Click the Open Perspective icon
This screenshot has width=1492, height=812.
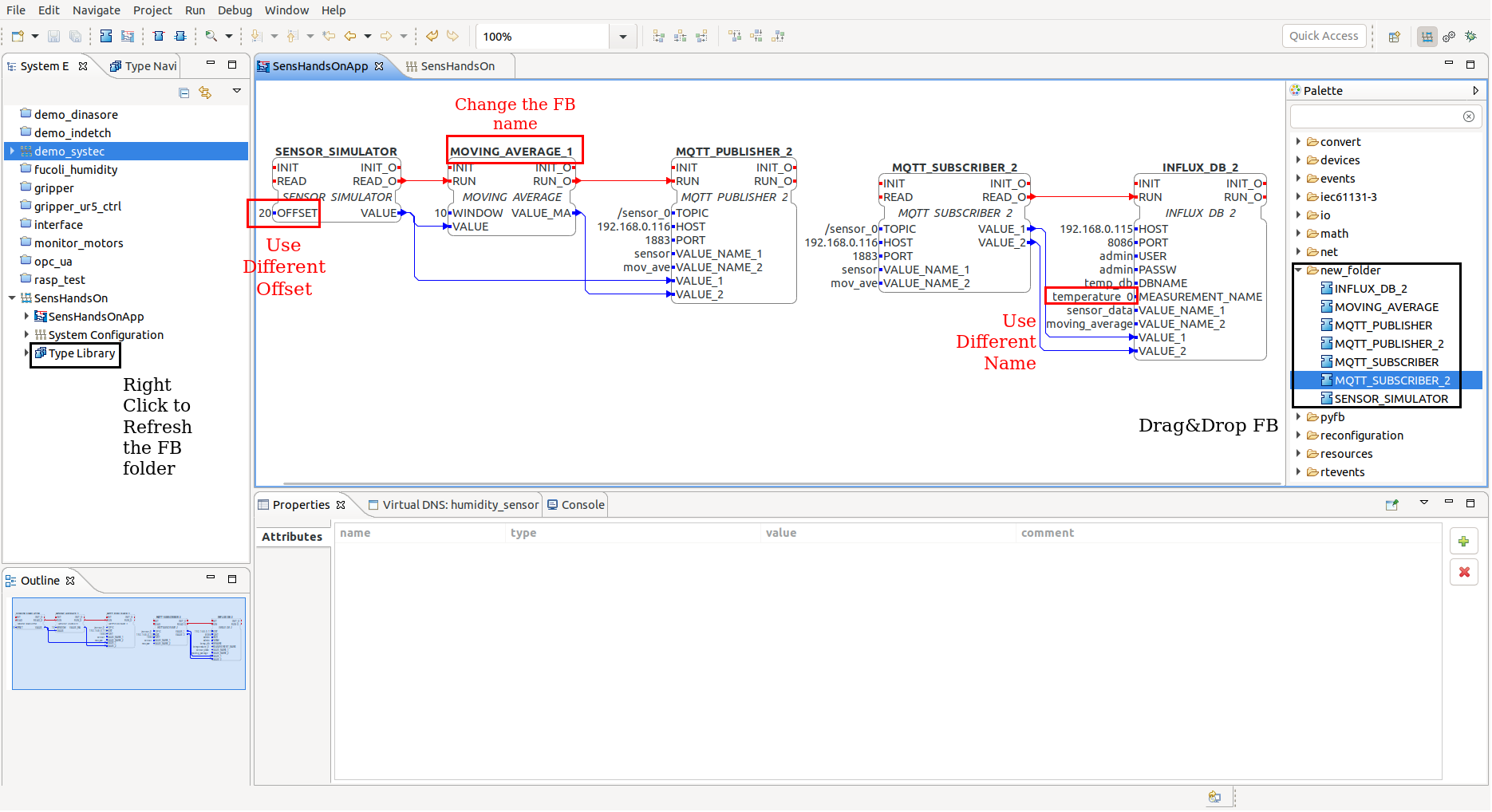pos(1394,37)
